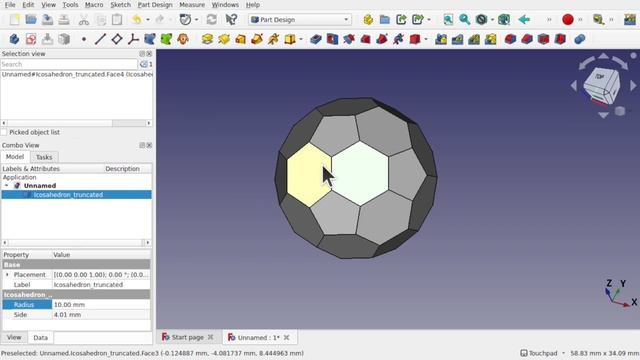This screenshot has width=640, height=360.
Task: Click the New document icon
Action: point(15,20)
